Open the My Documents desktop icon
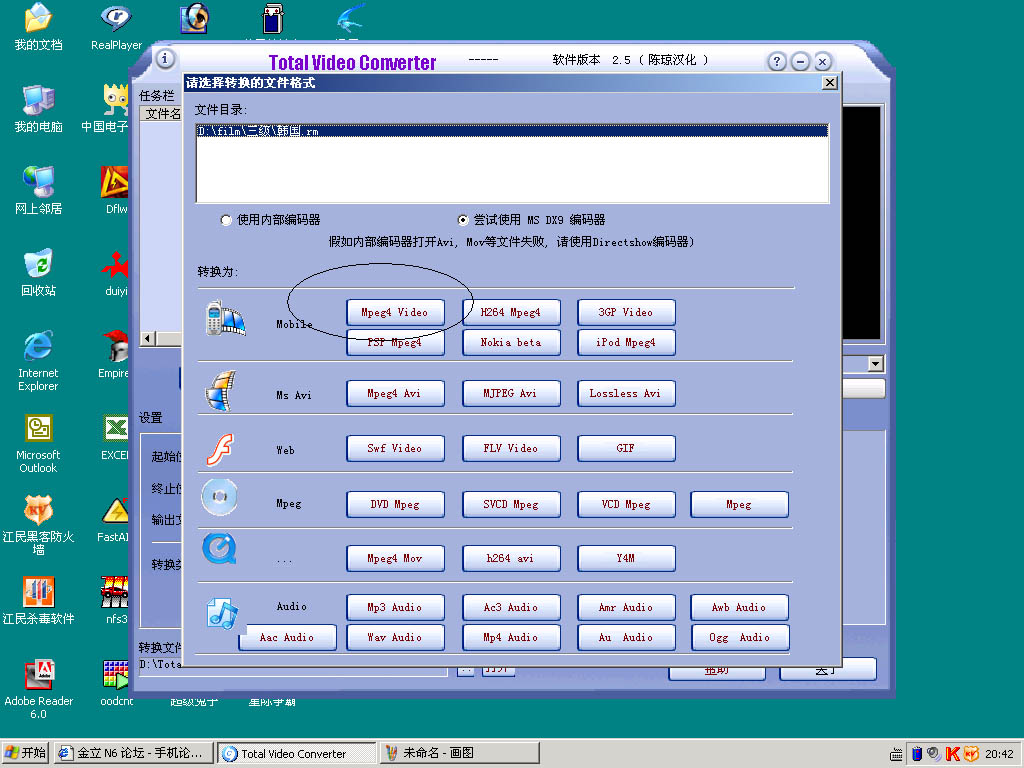This screenshot has width=1024, height=768. point(39,27)
